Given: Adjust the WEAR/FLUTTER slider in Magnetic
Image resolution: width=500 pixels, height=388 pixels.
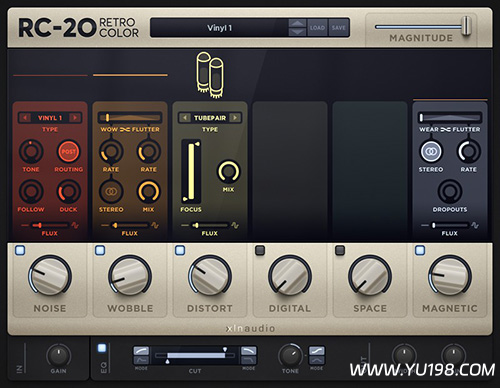Looking at the screenshot, I should point(450,117).
